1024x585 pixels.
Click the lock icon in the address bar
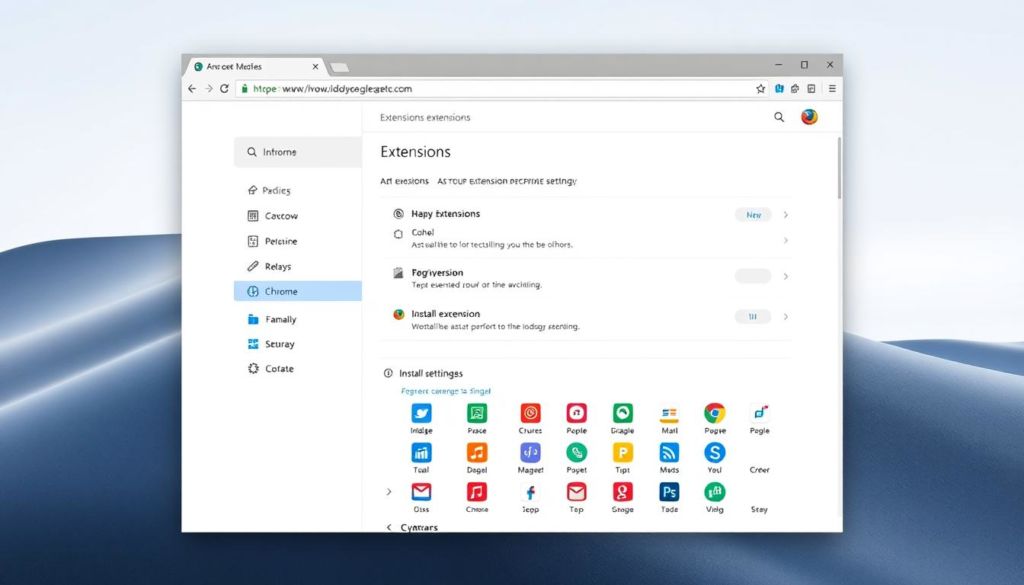244,89
